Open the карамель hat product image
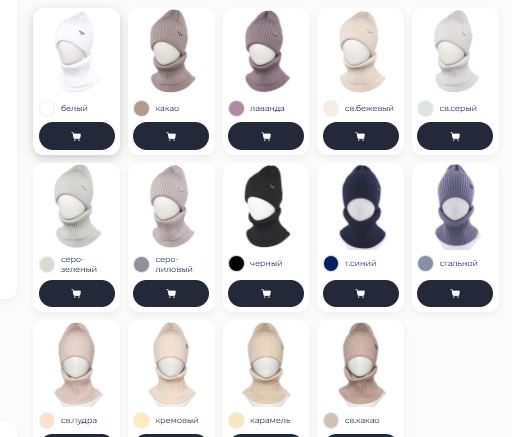This screenshot has width=512, height=437. click(266, 364)
